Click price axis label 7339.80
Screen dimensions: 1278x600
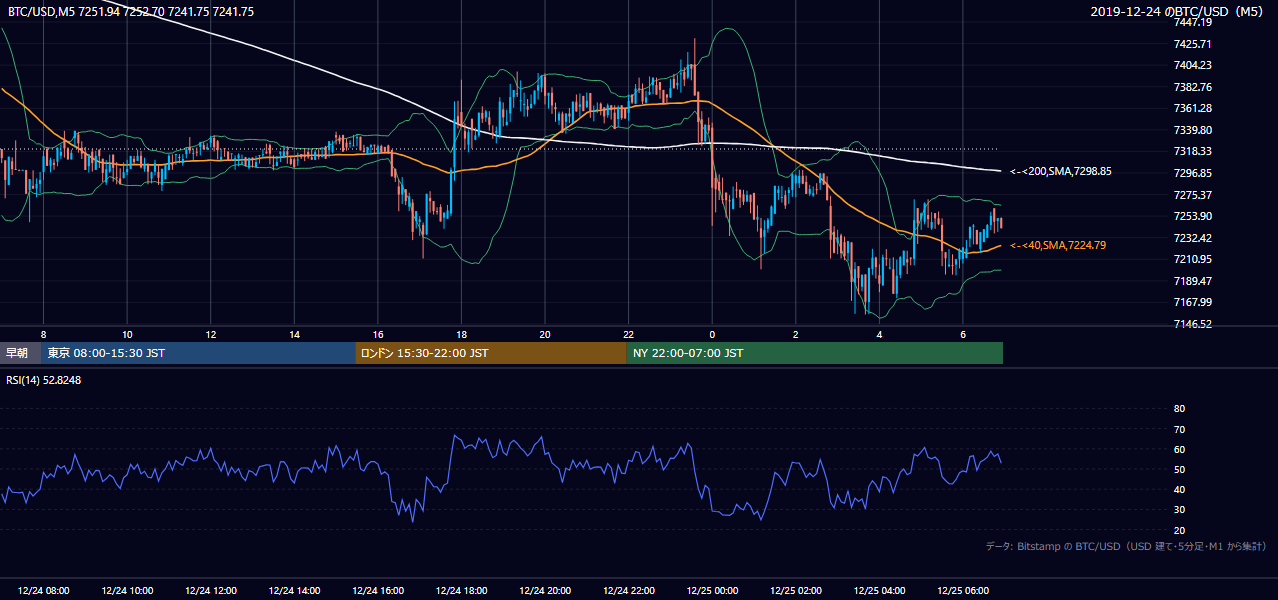1192,130
